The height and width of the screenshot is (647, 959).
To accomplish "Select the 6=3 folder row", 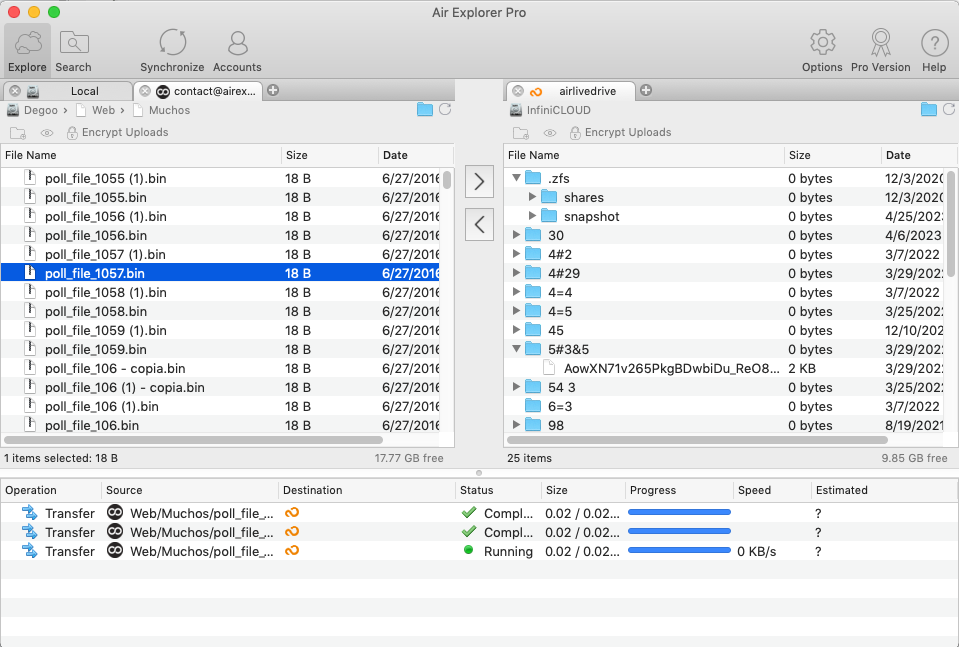I will click(725, 406).
